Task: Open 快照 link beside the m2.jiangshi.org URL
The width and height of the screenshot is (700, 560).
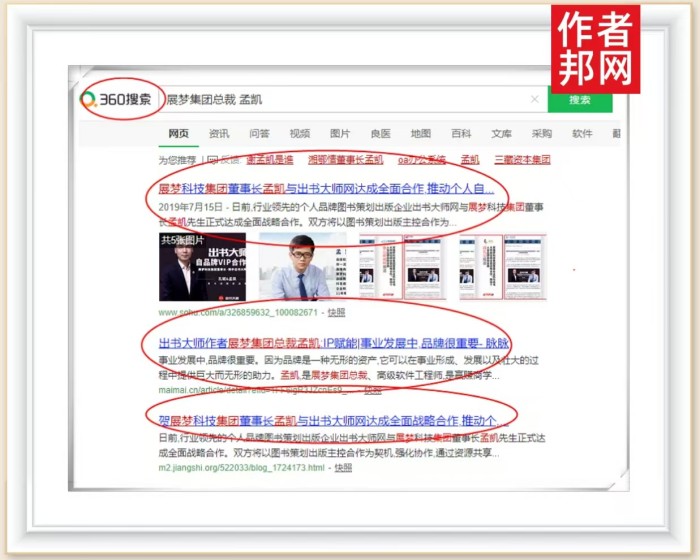Action: (343, 467)
